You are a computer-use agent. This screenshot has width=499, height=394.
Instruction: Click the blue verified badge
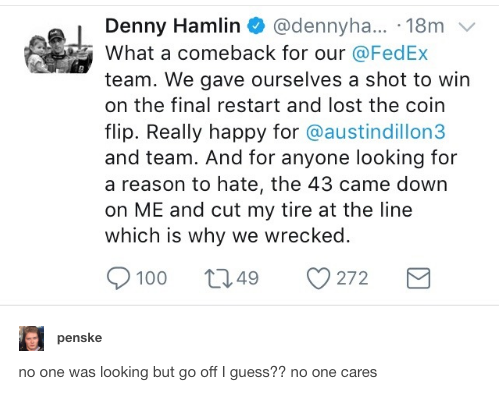pyautogui.click(x=256, y=26)
